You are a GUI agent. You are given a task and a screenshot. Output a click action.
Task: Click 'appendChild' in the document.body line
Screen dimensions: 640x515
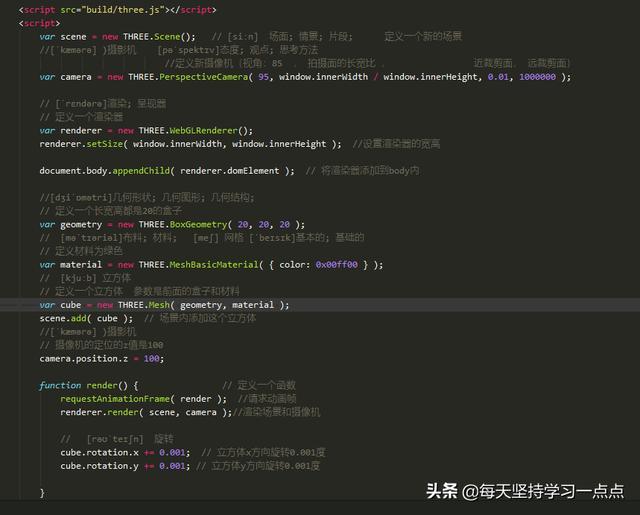[141, 171]
